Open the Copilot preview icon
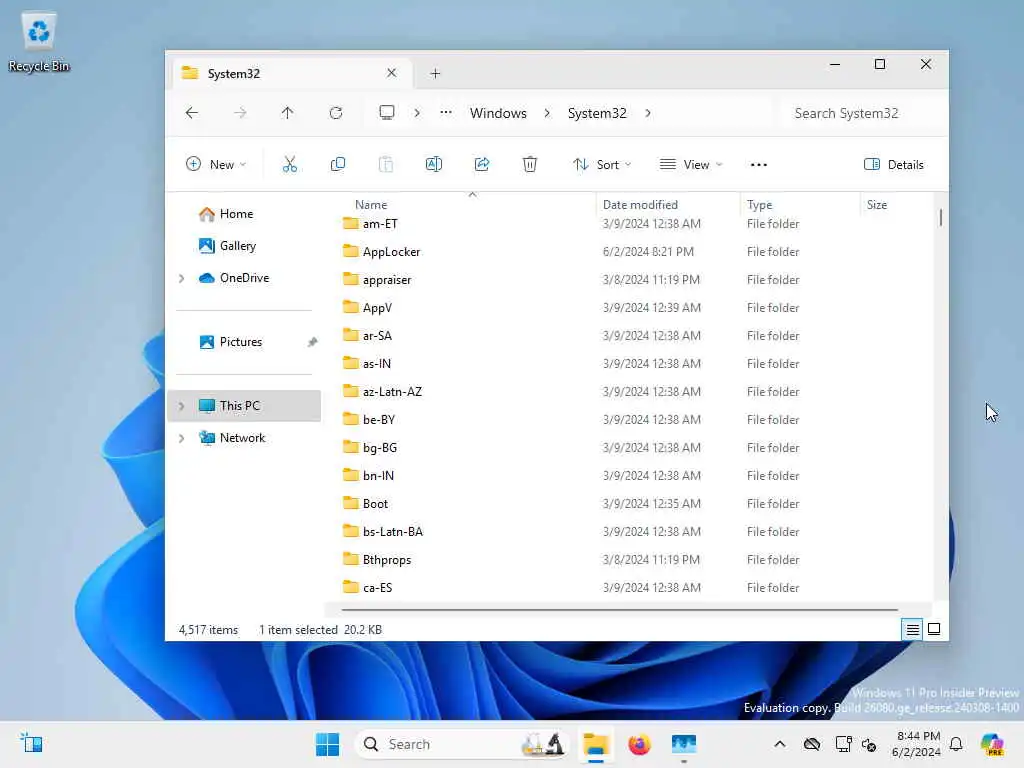 [x=992, y=744]
